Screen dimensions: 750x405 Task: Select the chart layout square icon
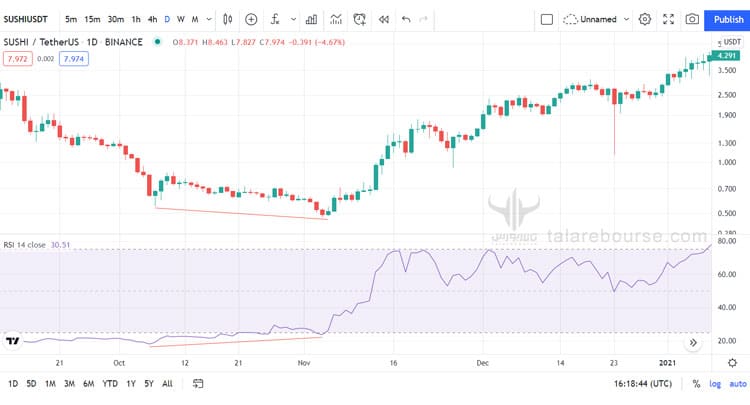[x=547, y=20]
